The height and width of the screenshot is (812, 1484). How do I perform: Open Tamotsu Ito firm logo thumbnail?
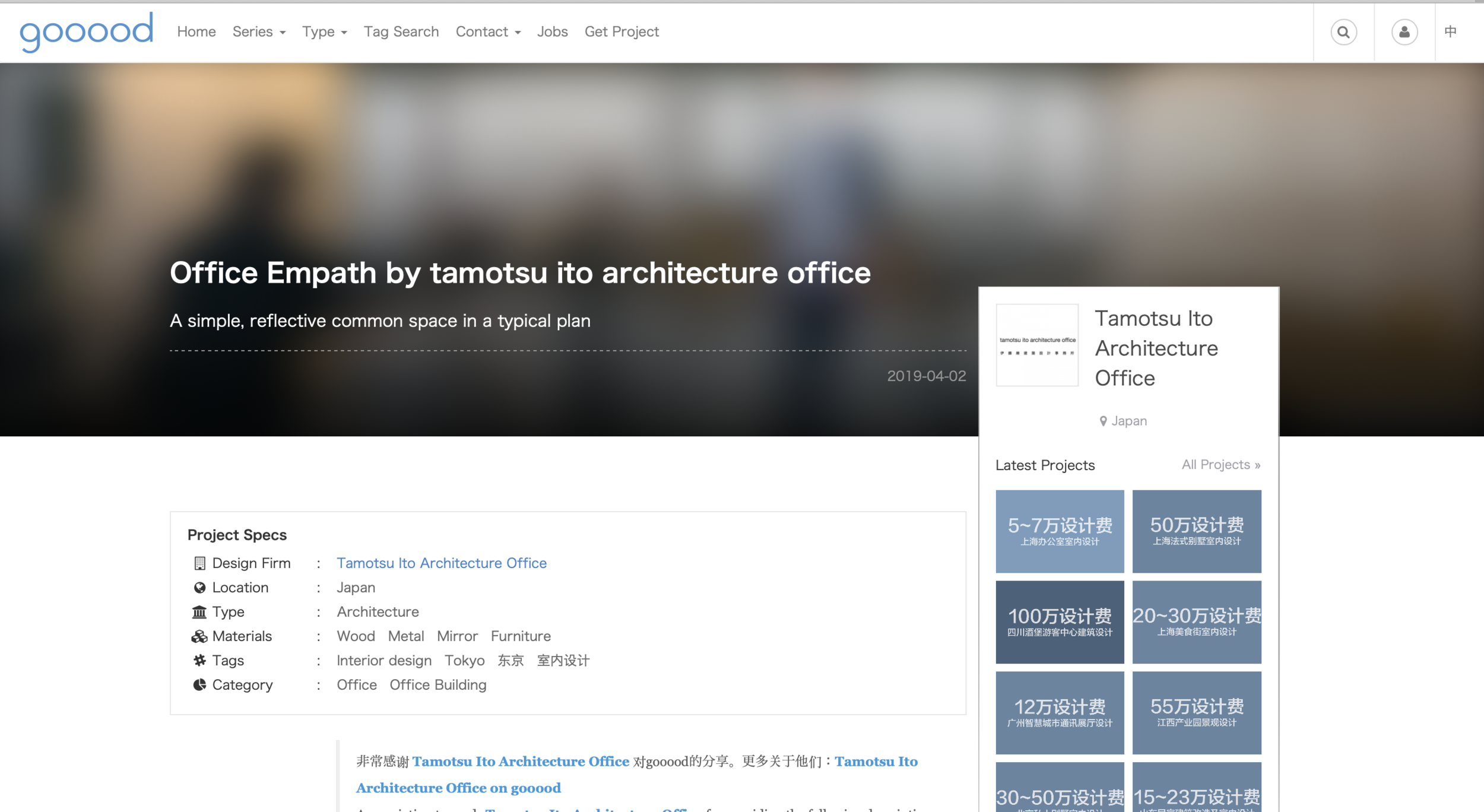tap(1037, 345)
